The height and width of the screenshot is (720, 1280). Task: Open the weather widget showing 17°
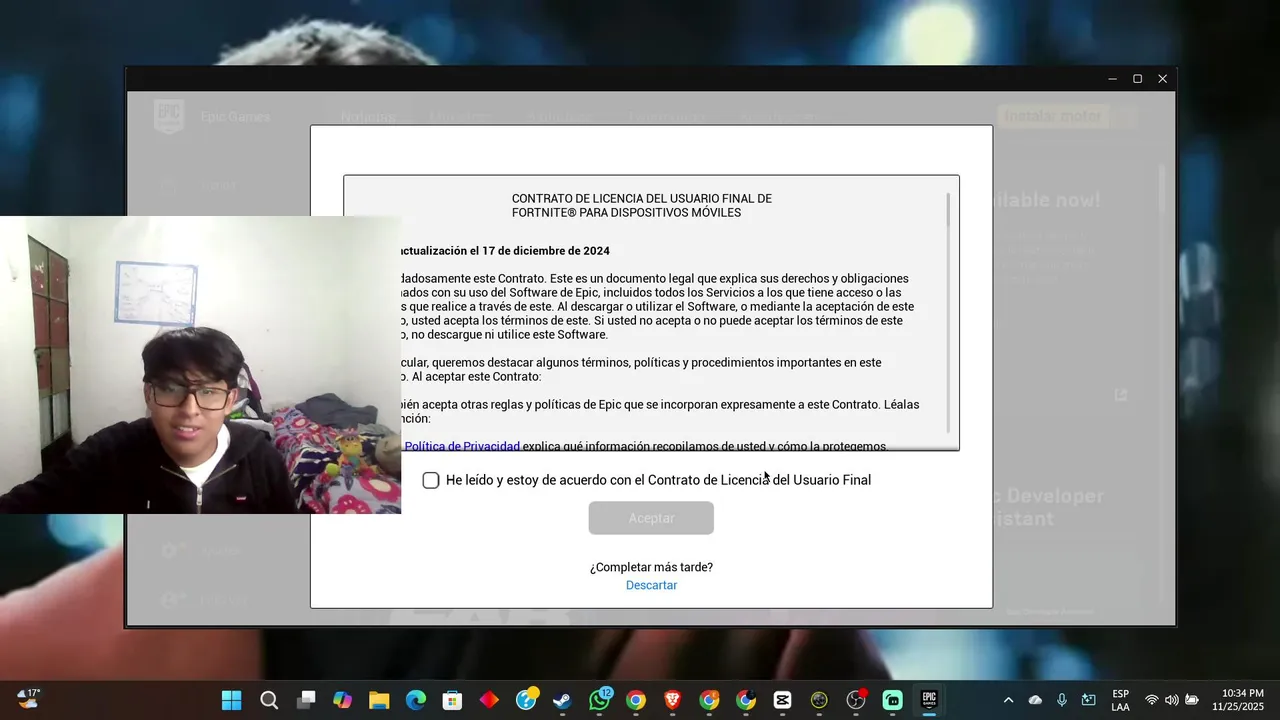coord(28,698)
